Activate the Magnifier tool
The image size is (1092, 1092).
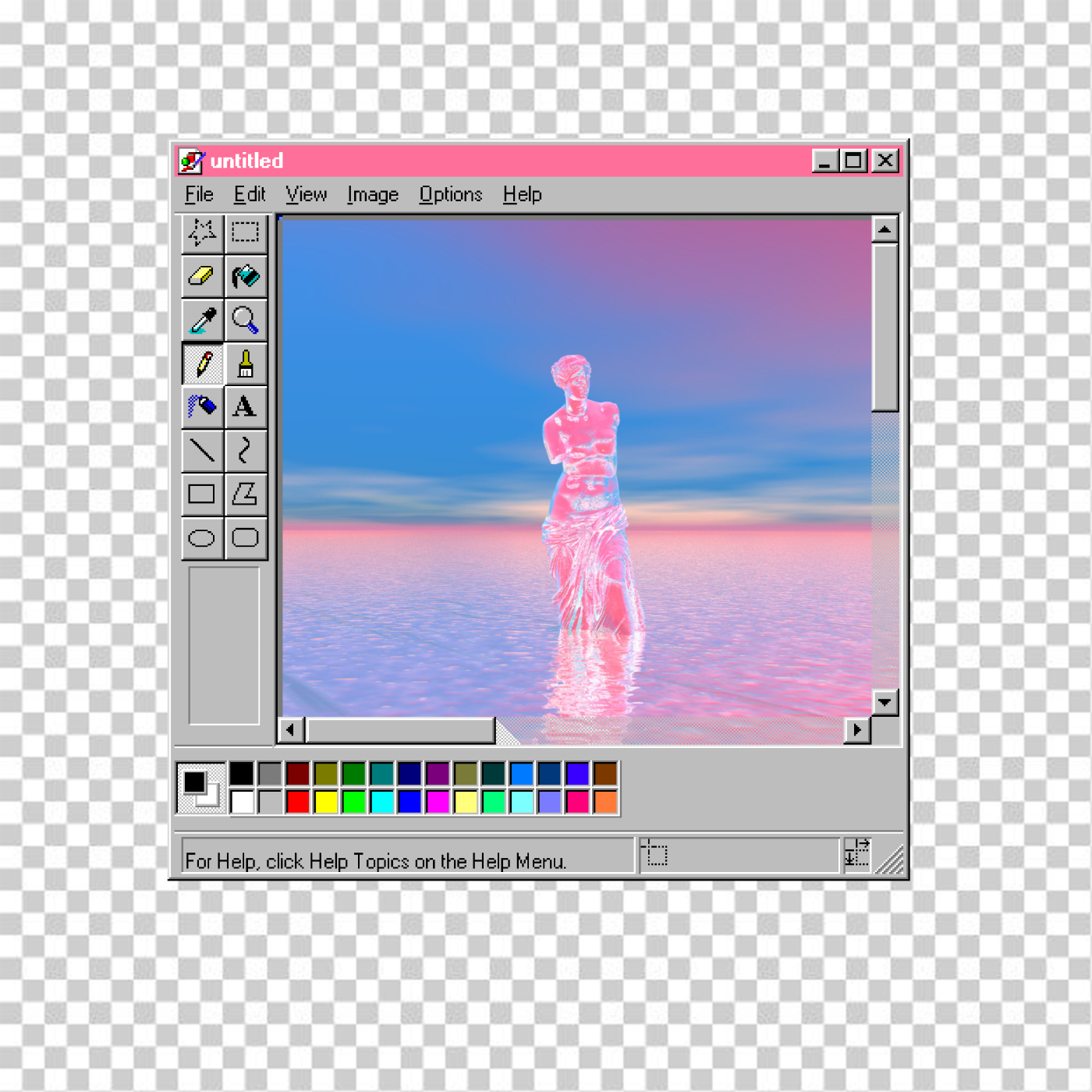coord(246,320)
